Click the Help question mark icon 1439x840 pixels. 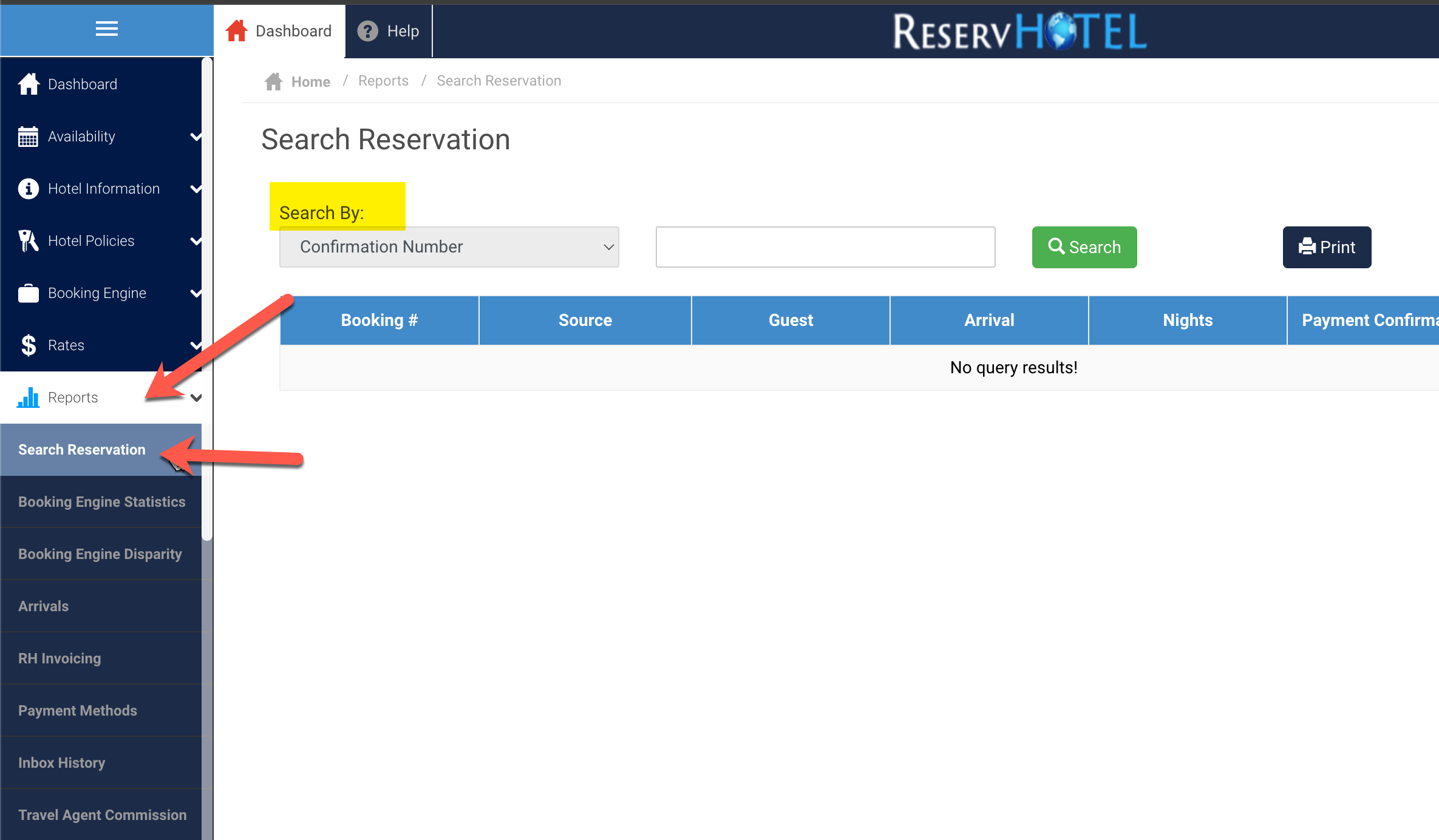367,31
